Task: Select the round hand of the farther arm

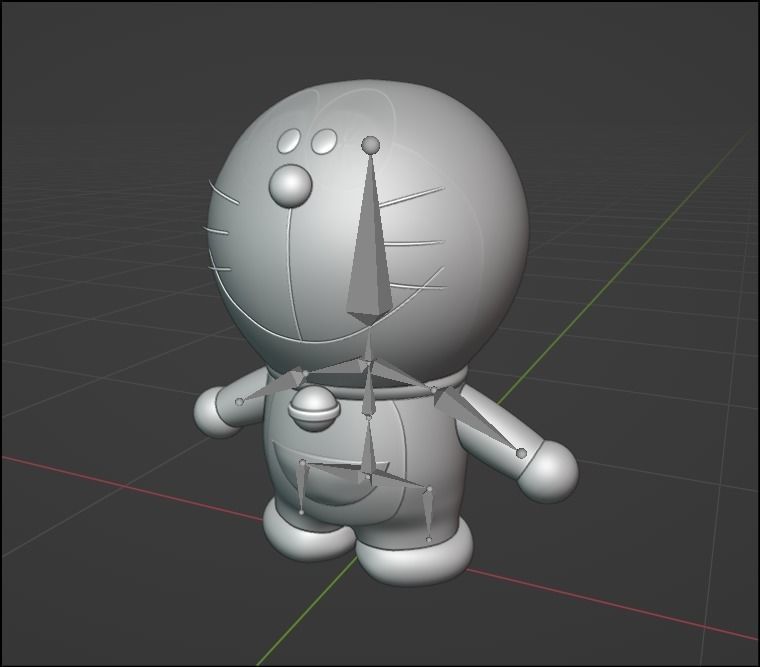Action: (x=215, y=412)
